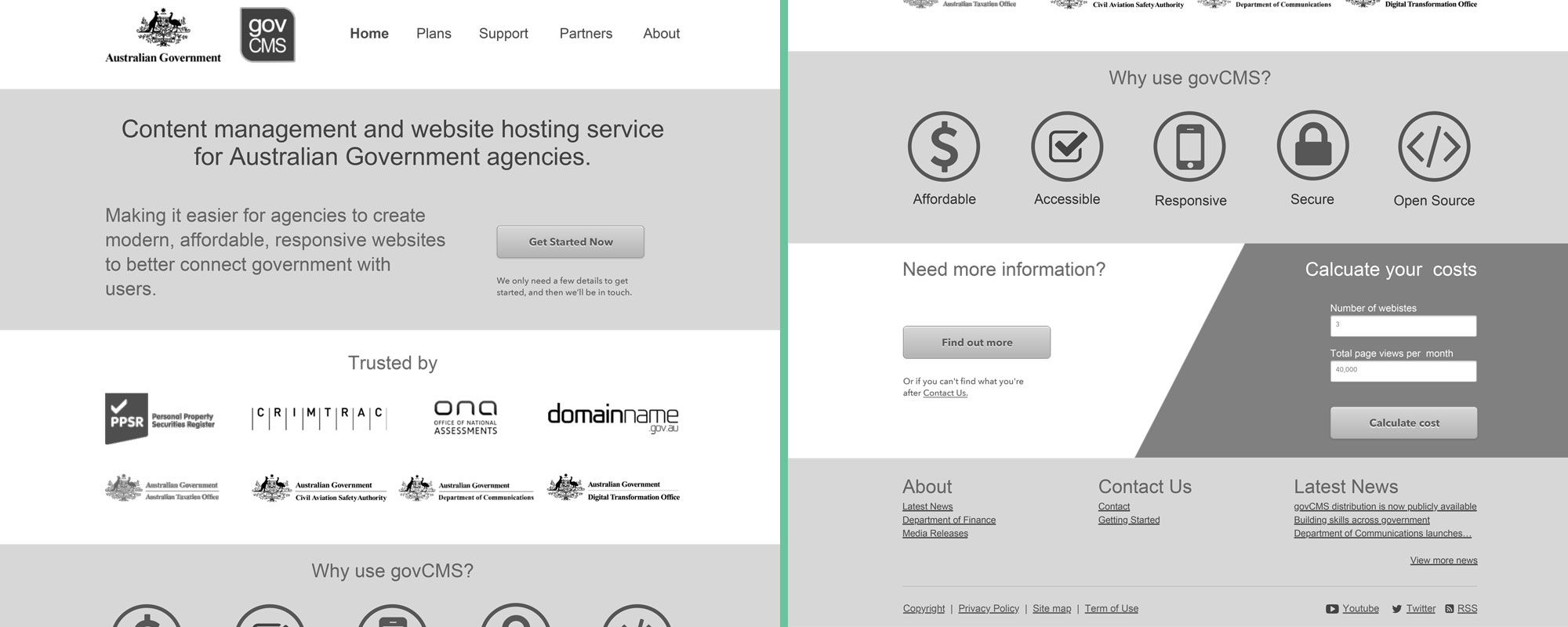Focus the Total page views per month field

(1403, 371)
